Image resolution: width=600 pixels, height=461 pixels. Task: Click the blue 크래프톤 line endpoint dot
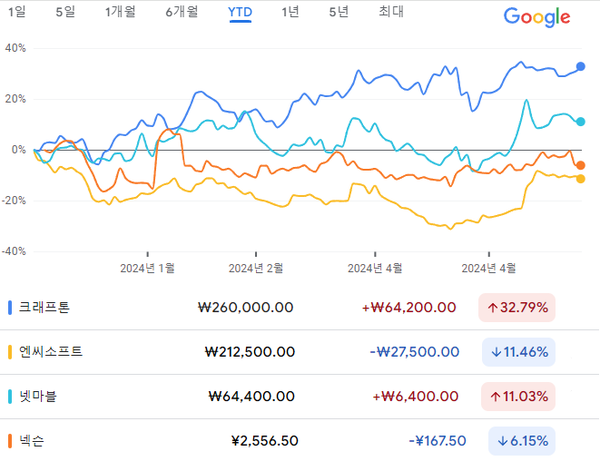(581, 67)
